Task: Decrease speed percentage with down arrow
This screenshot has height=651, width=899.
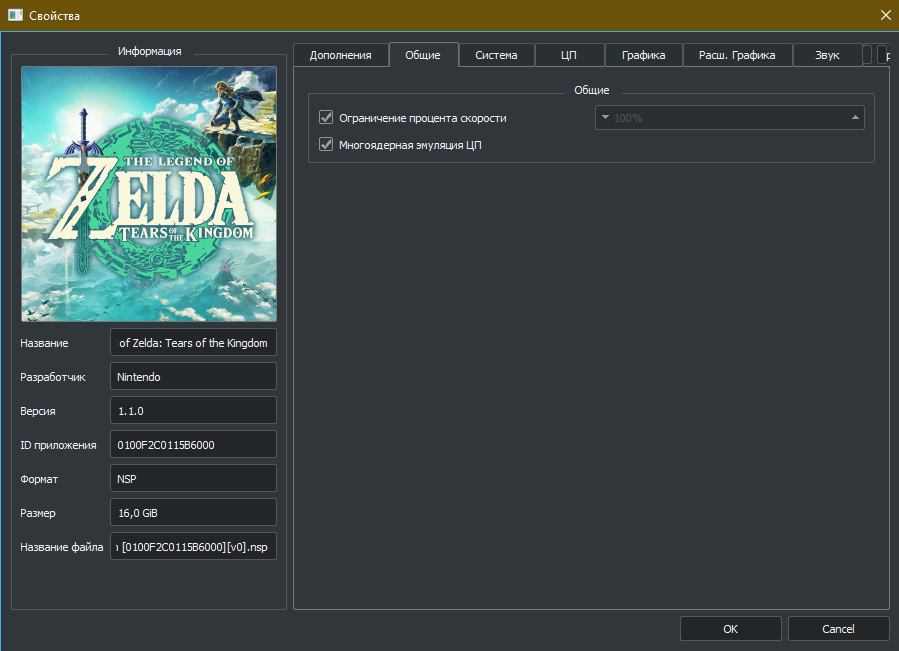Action: point(605,117)
